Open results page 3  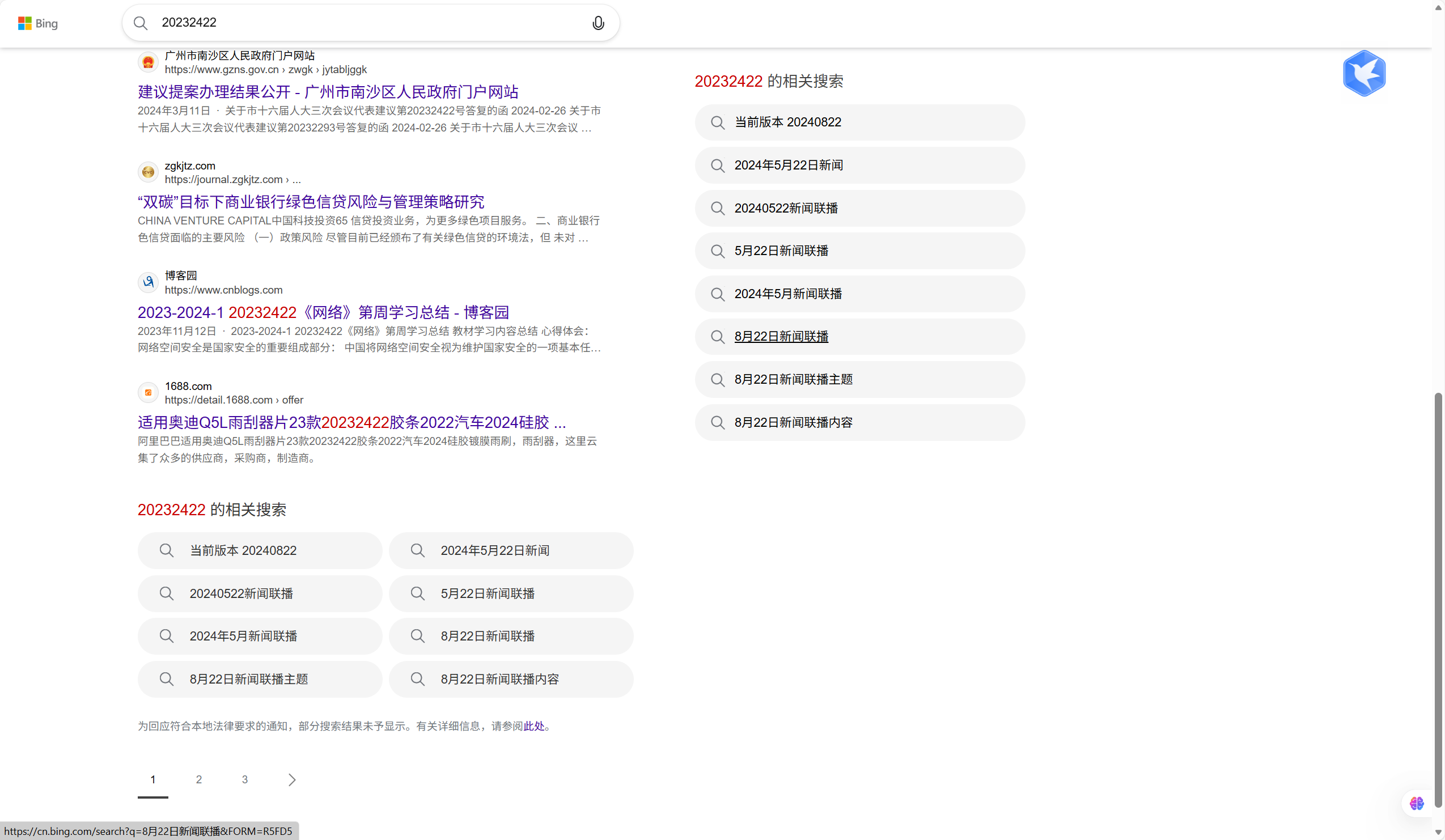coord(245,779)
